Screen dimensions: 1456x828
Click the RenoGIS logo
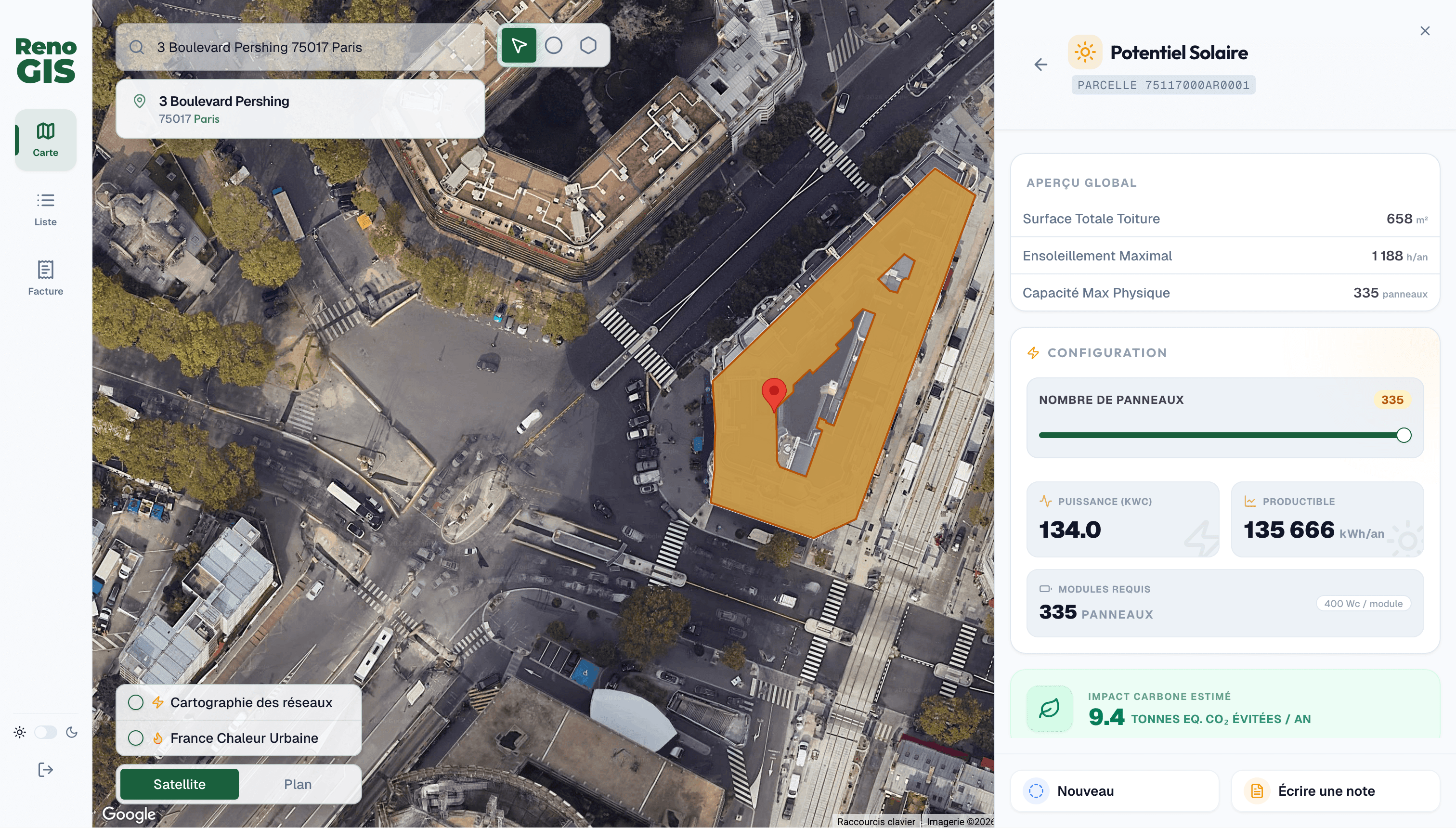coord(45,60)
